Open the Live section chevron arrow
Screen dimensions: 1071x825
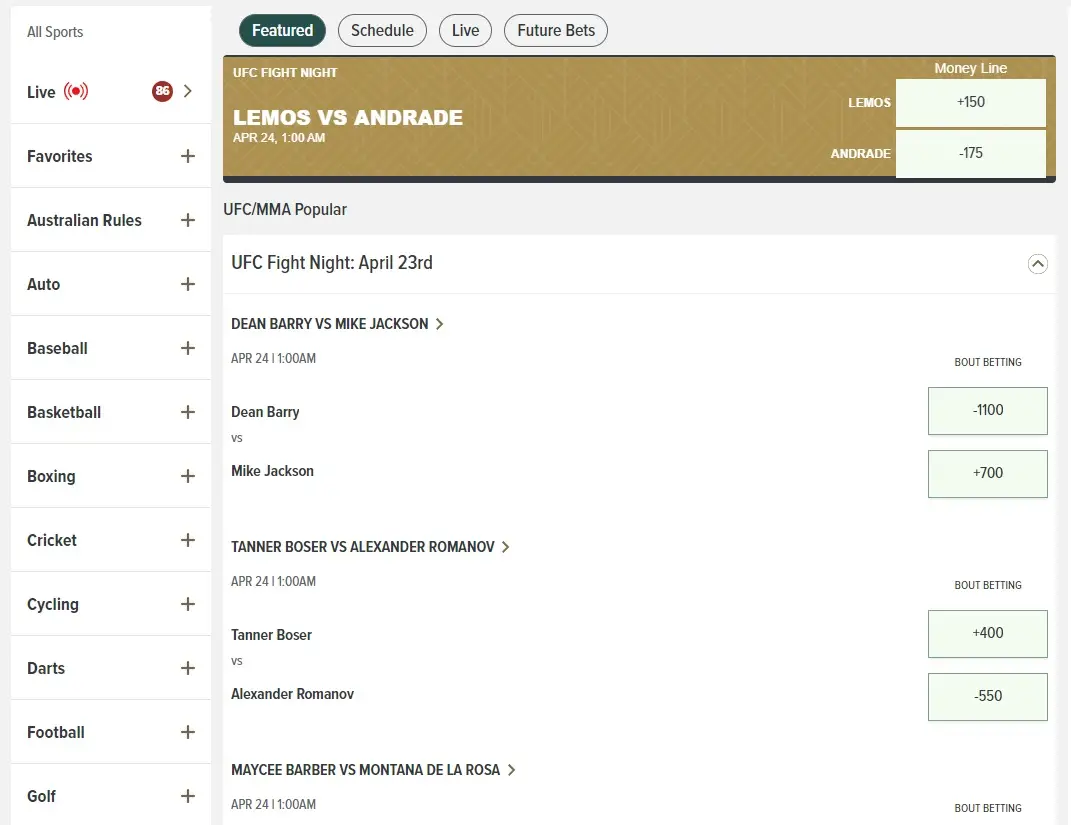188,92
